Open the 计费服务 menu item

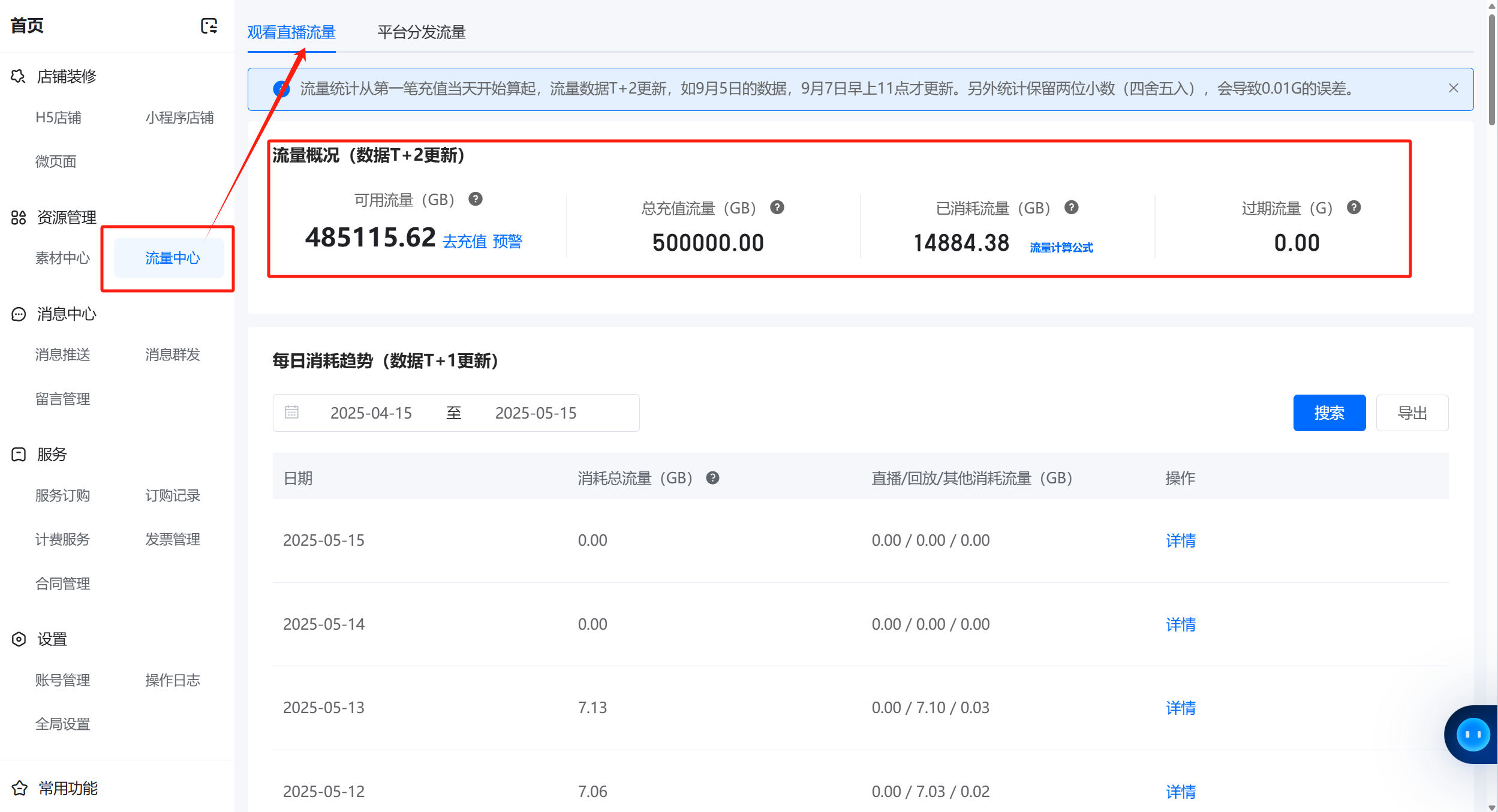pyautogui.click(x=62, y=539)
